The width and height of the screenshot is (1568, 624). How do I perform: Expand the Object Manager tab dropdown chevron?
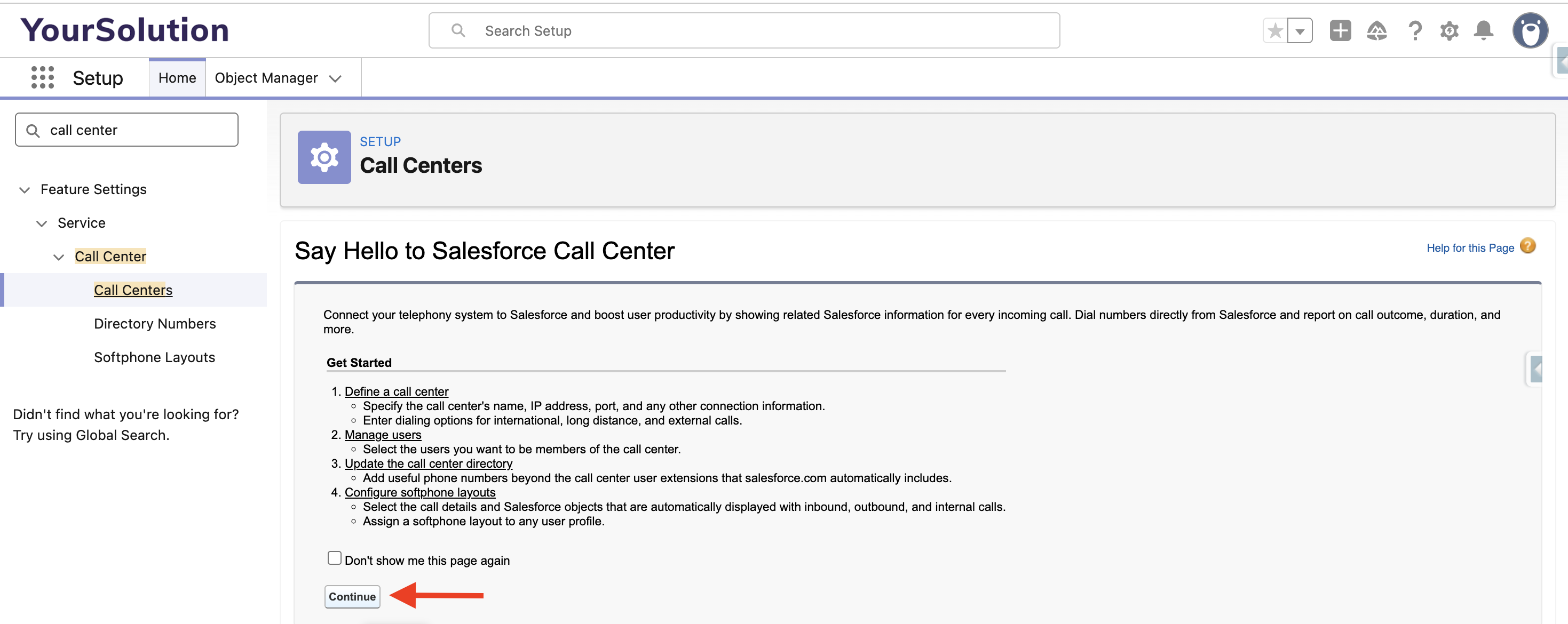(x=335, y=78)
